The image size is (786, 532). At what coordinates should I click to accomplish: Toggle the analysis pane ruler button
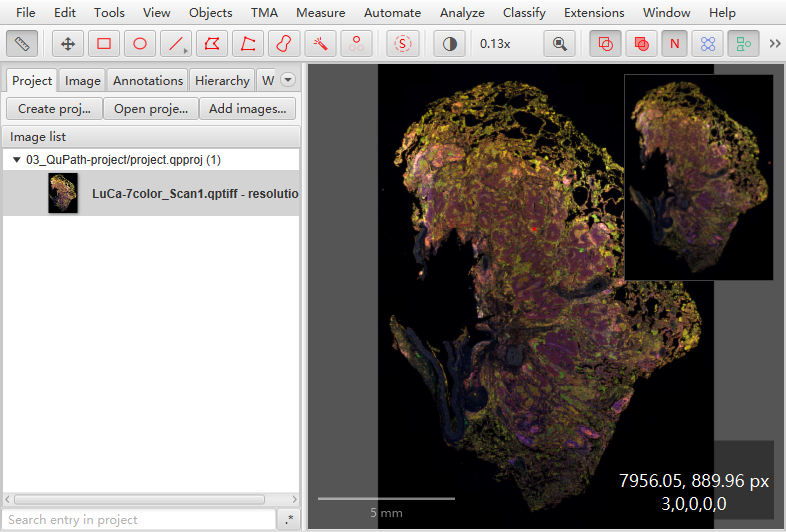[22, 44]
